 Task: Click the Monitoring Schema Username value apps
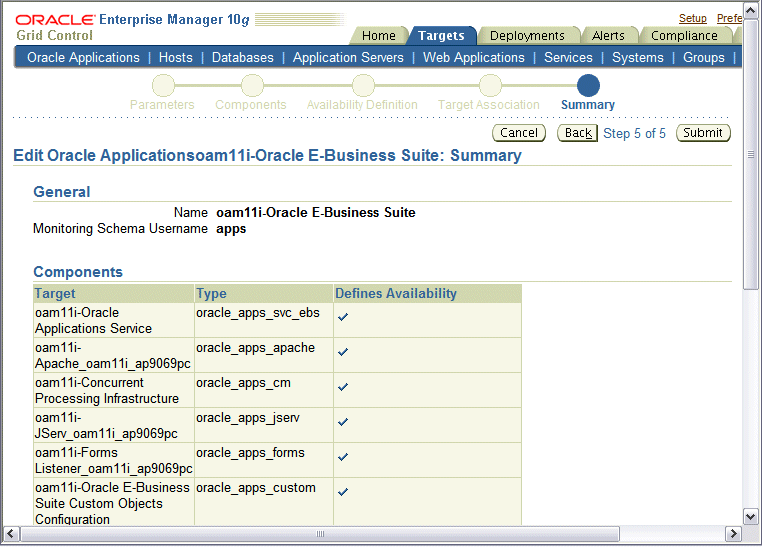231,229
